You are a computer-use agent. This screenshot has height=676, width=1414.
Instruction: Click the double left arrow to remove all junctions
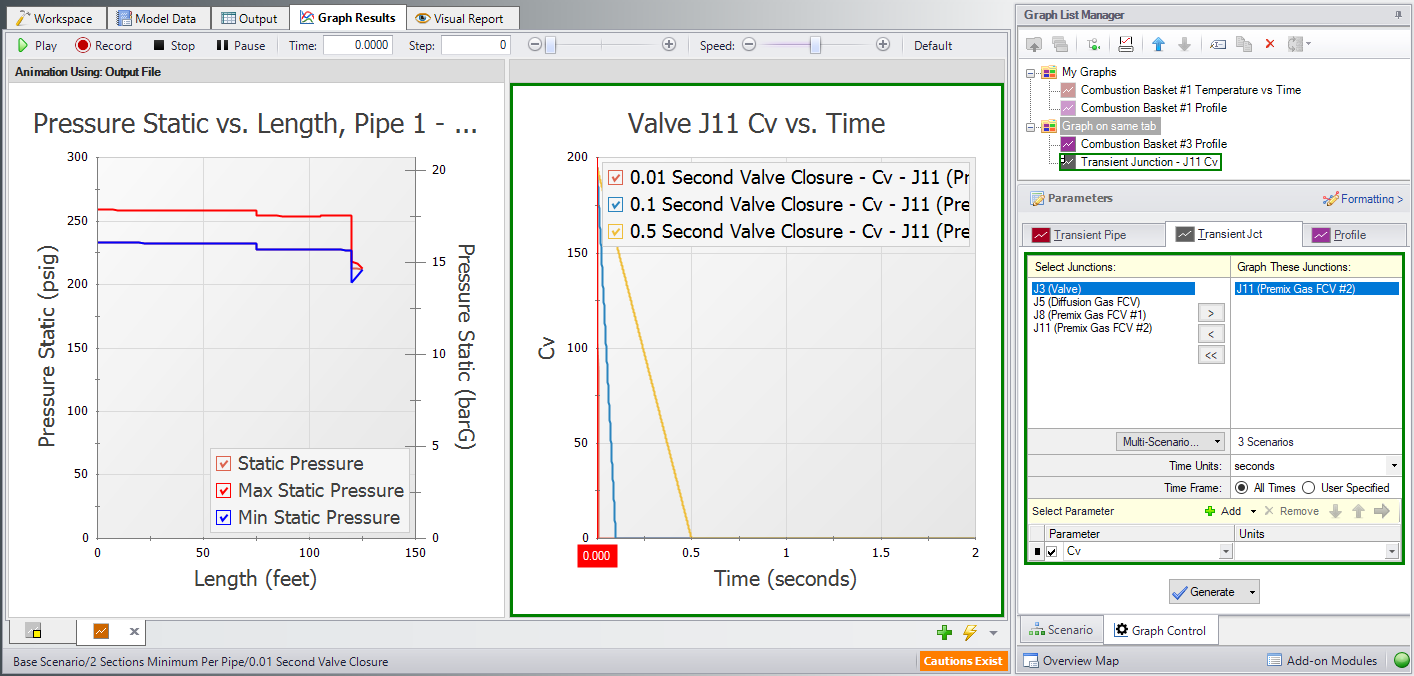(1210, 355)
